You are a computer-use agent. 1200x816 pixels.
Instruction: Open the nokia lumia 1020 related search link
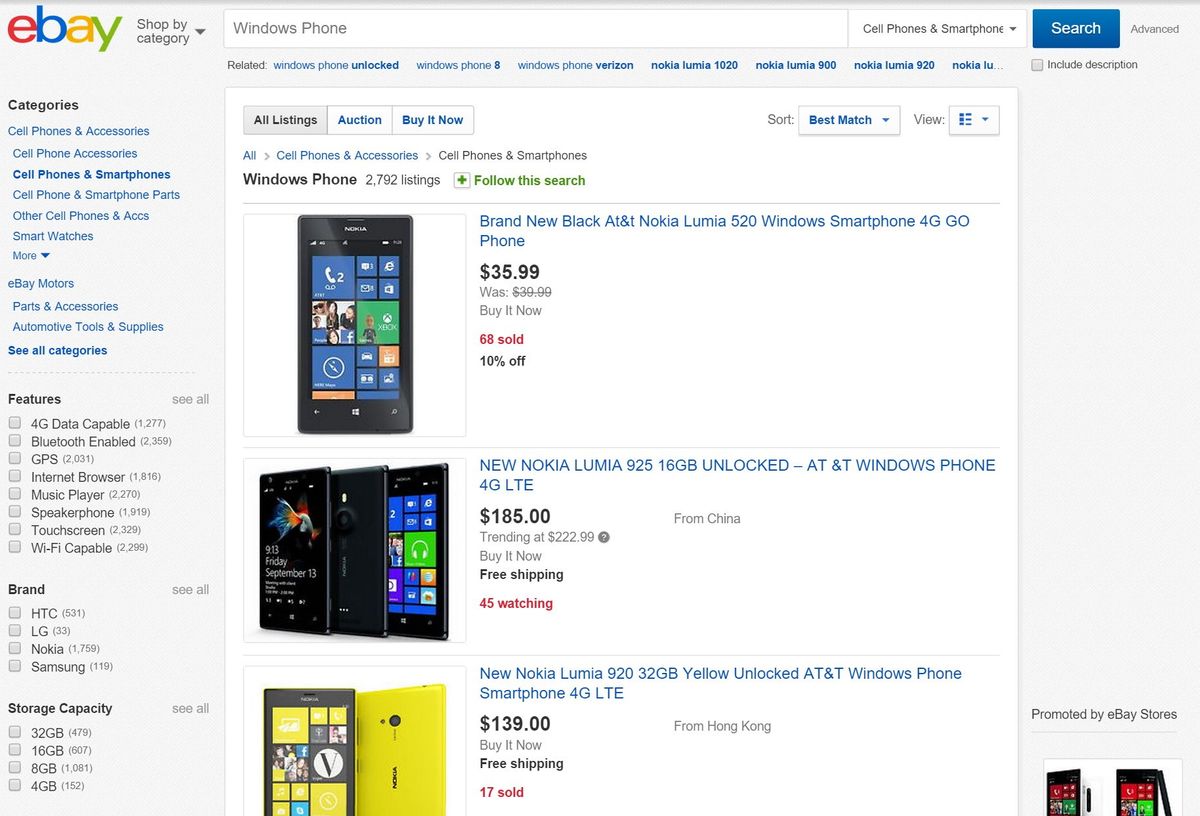tap(694, 64)
